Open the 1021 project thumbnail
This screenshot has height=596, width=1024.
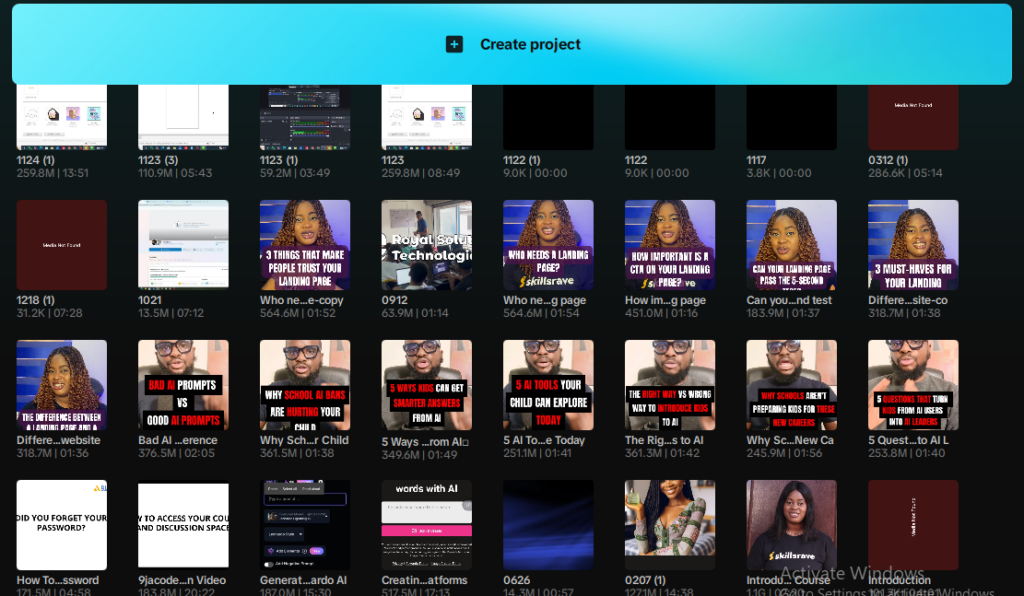pyautogui.click(x=183, y=245)
